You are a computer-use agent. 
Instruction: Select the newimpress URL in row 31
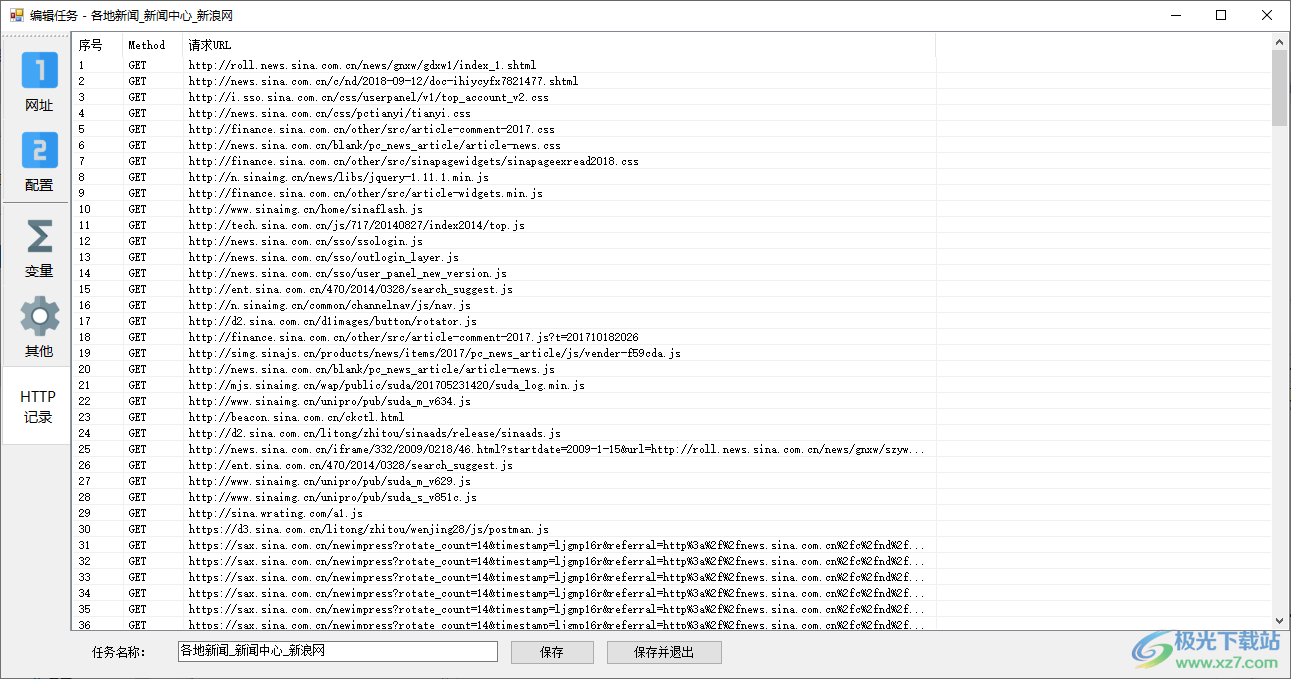[x=556, y=545]
